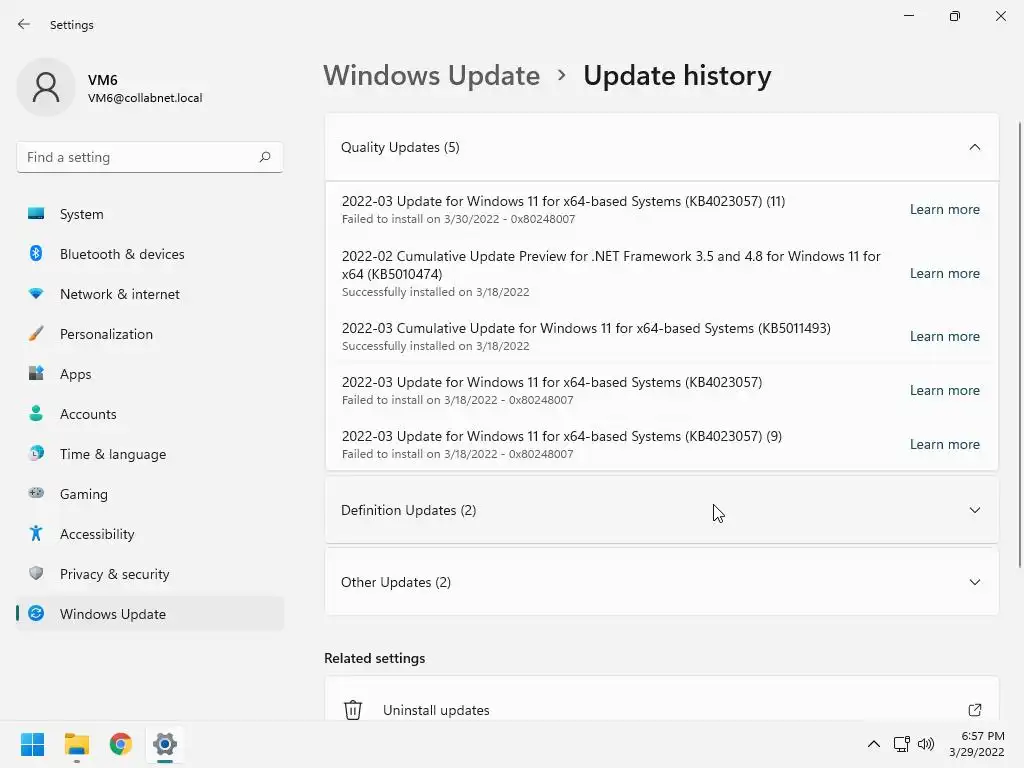
Task: Open the volume speaker tray icon
Action: 926,744
